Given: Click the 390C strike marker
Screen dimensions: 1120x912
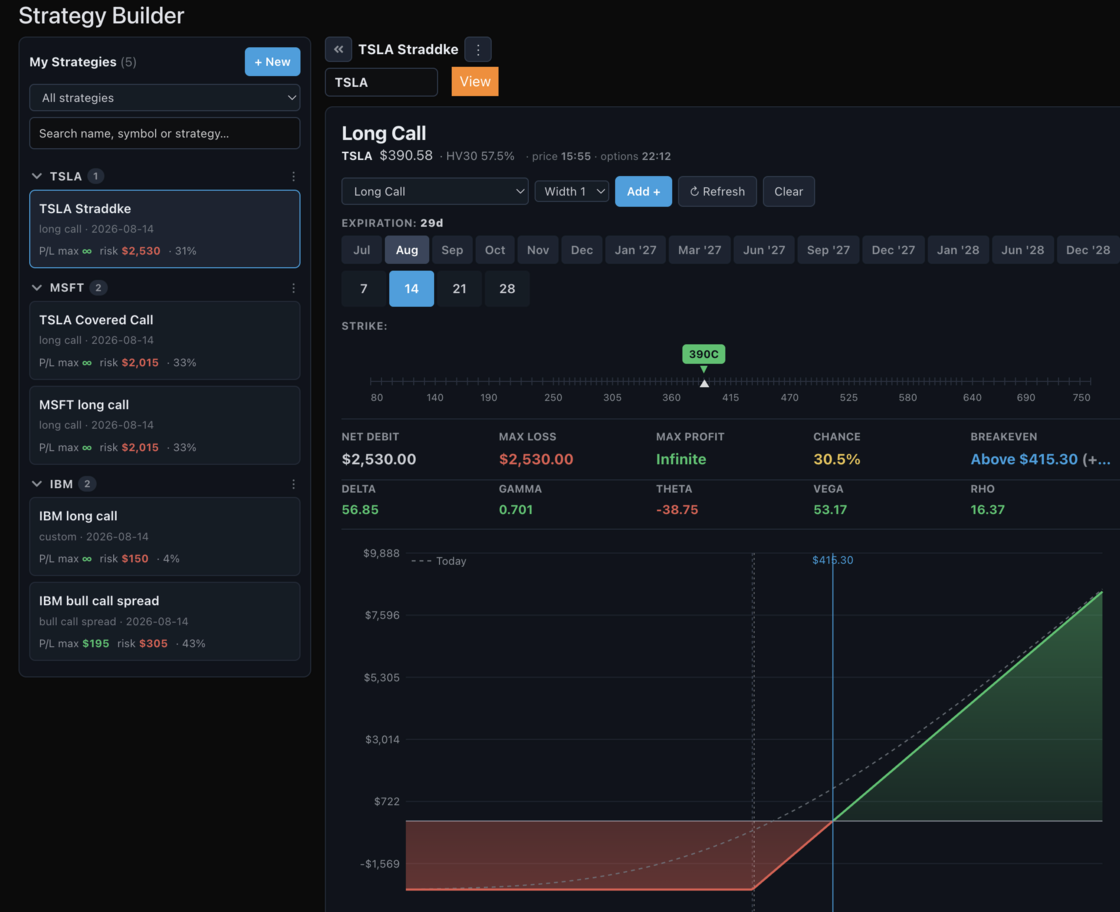Looking at the screenshot, I should 704,354.
